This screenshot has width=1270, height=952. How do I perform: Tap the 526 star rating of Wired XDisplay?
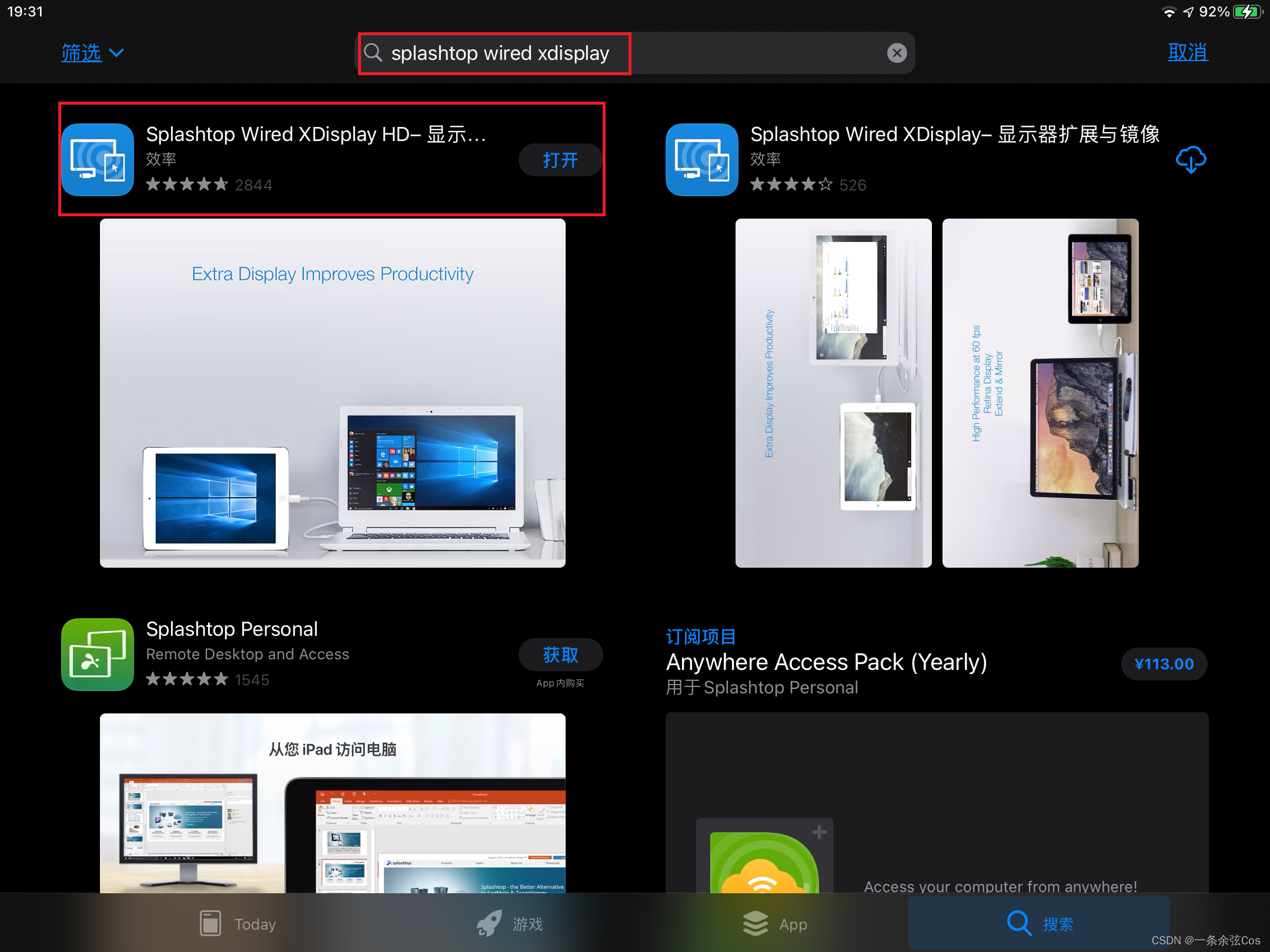(x=808, y=185)
